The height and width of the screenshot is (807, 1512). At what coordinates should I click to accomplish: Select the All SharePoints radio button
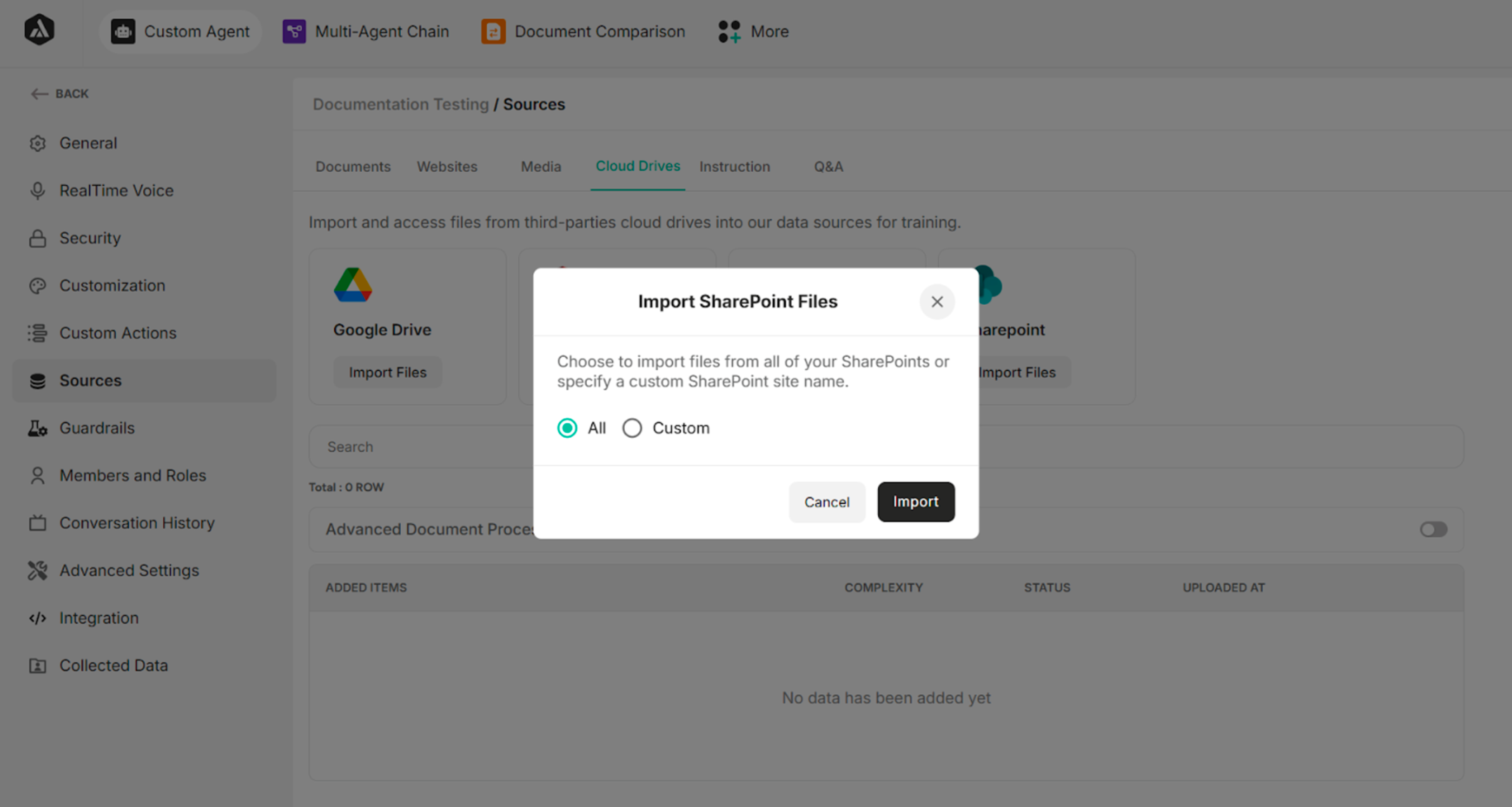(567, 428)
